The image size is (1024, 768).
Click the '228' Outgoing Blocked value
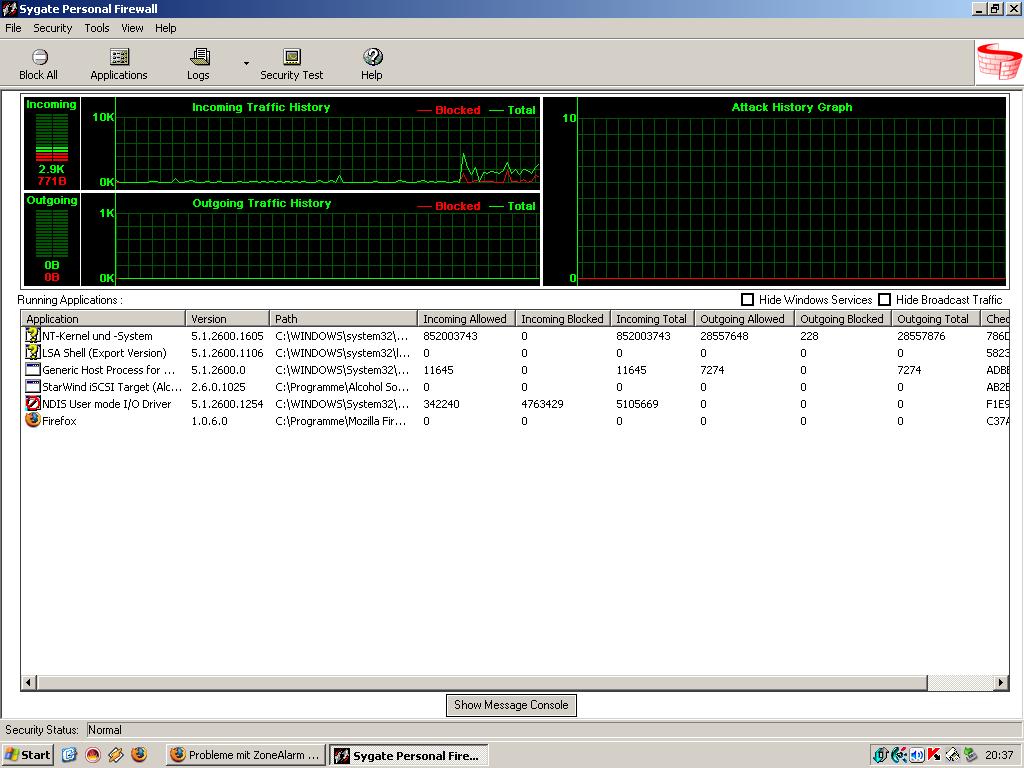tap(809, 336)
